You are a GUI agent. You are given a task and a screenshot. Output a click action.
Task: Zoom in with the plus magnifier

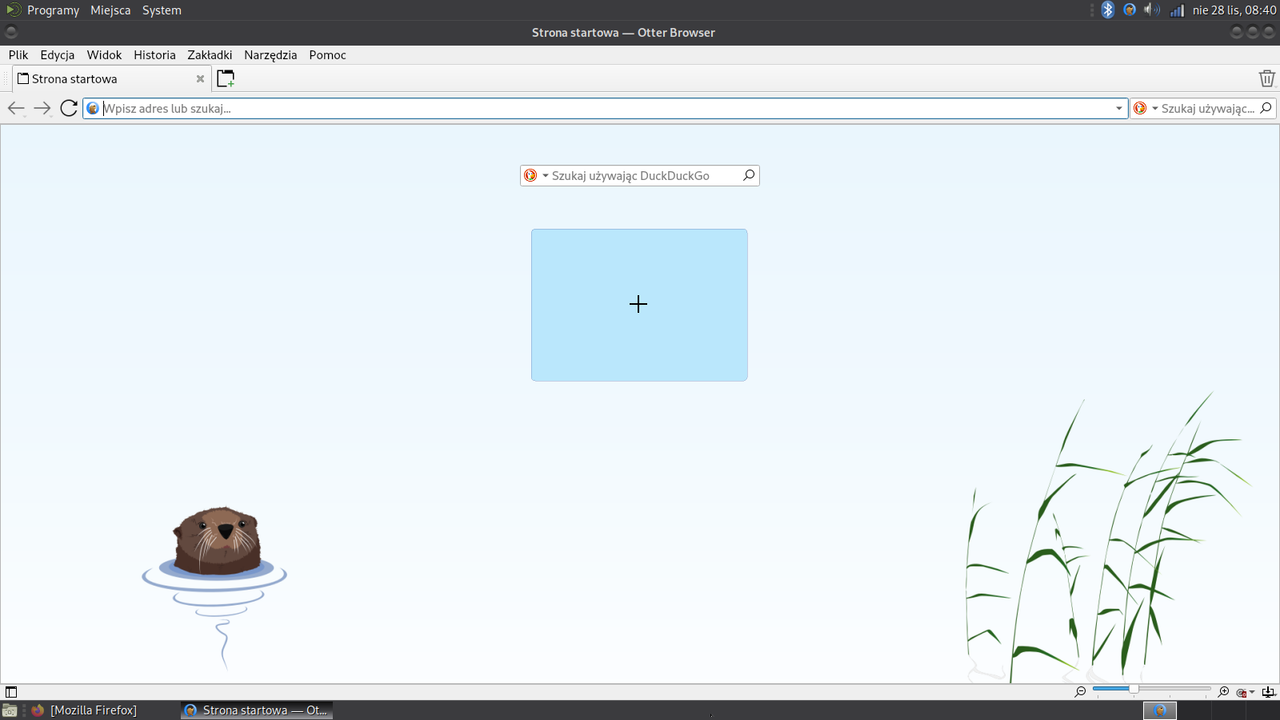(1224, 692)
